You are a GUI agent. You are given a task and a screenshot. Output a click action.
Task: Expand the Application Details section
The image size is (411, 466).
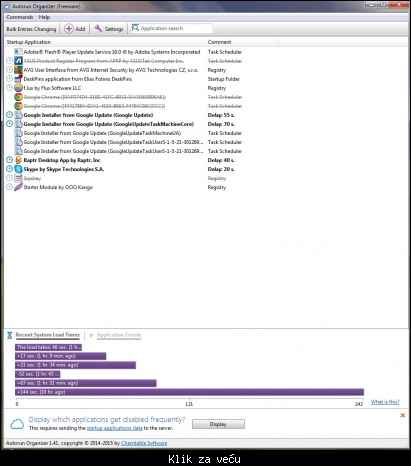[x=119, y=335]
